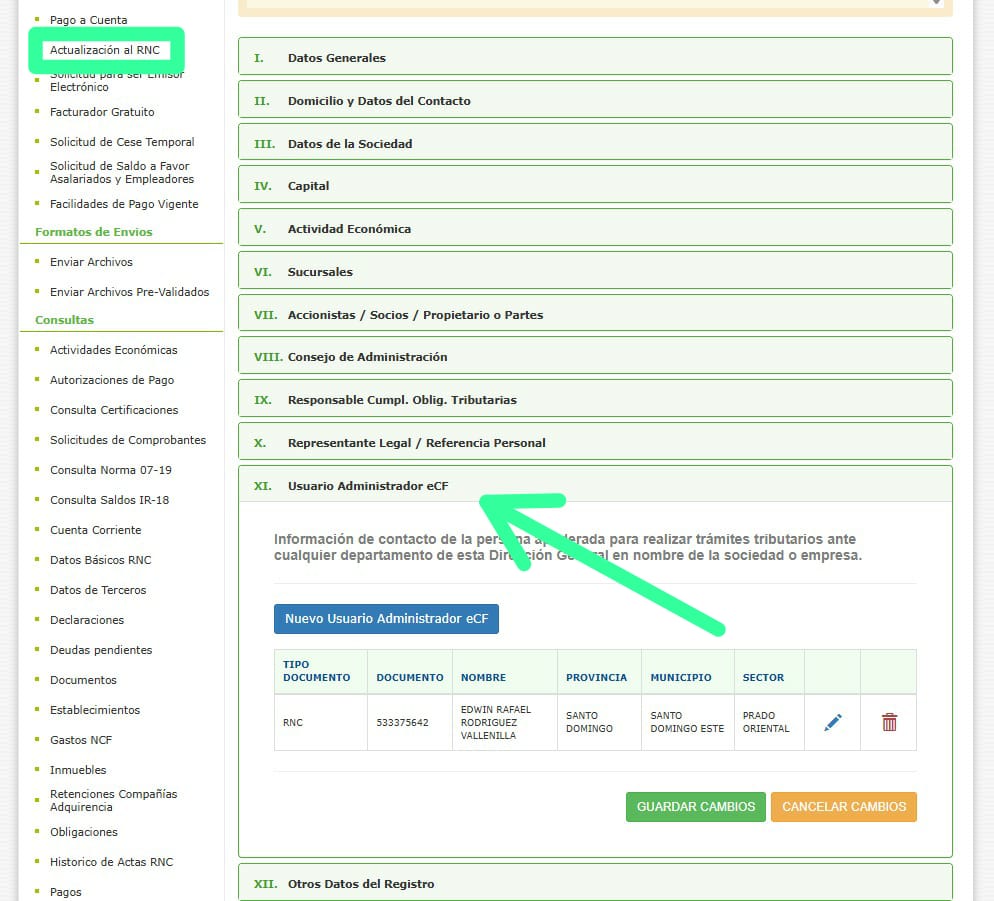994x901 pixels.
Task: Select Autorizaciones de Pago menu item
Action: coord(112,380)
